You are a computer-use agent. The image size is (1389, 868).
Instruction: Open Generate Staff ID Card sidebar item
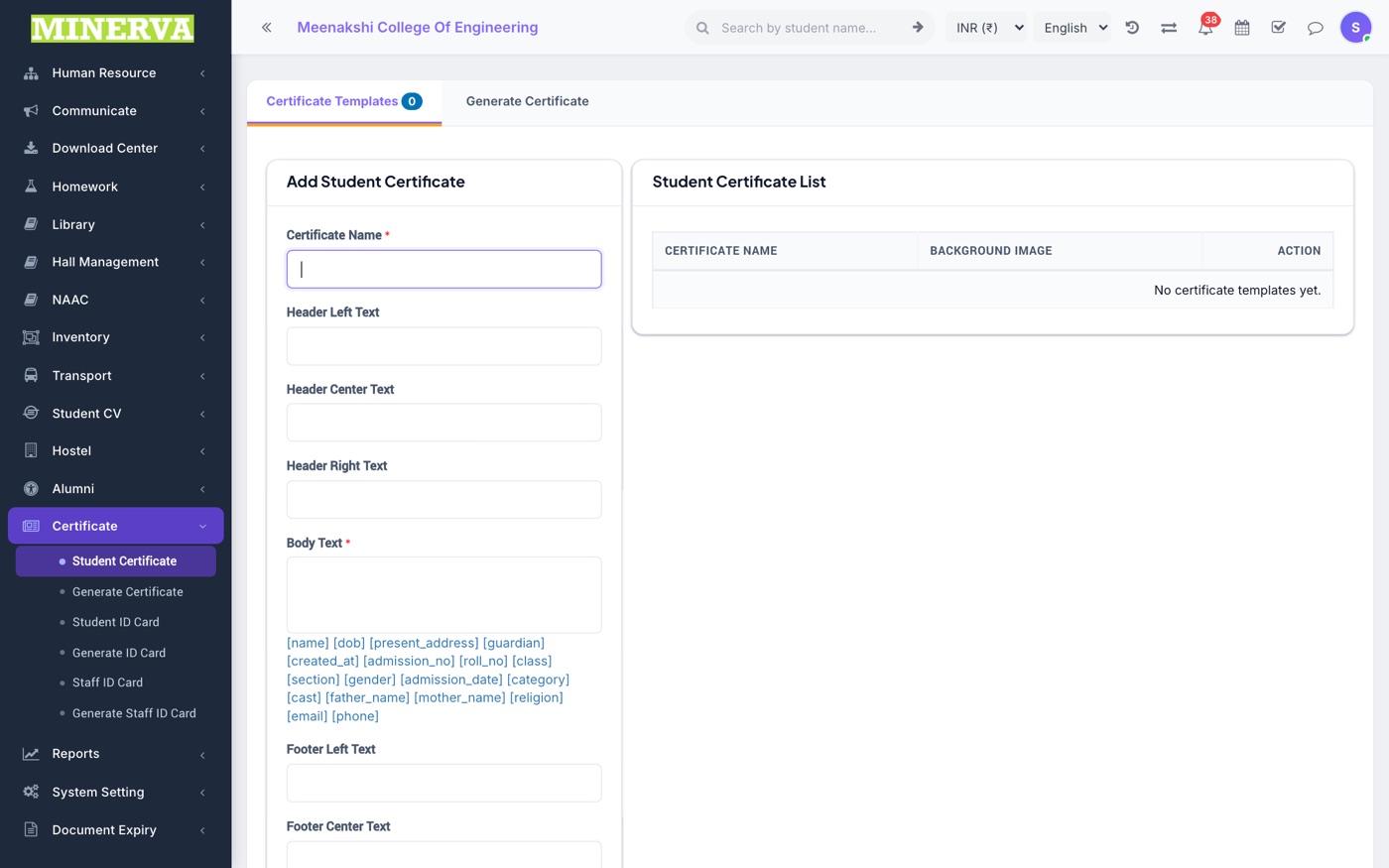(x=134, y=714)
